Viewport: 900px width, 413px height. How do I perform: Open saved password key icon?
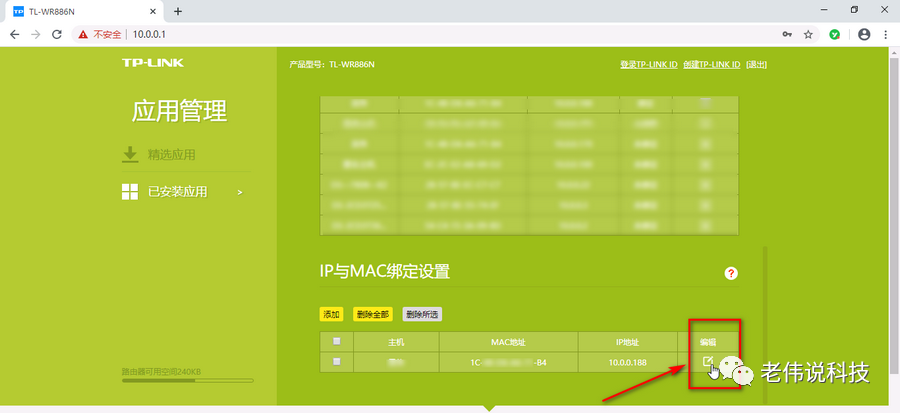tap(787, 34)
